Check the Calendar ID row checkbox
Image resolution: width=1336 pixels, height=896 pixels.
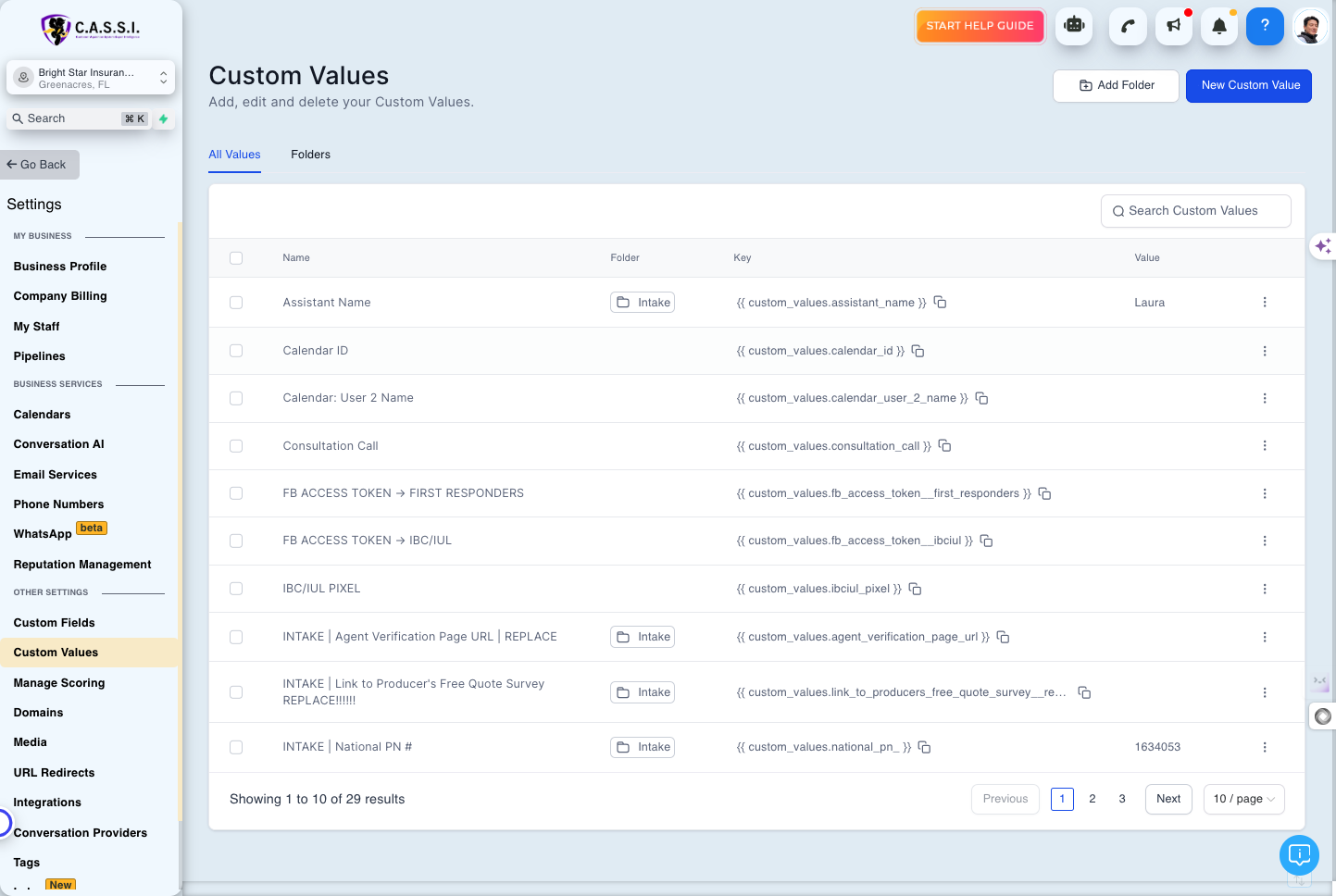[236, 351]
